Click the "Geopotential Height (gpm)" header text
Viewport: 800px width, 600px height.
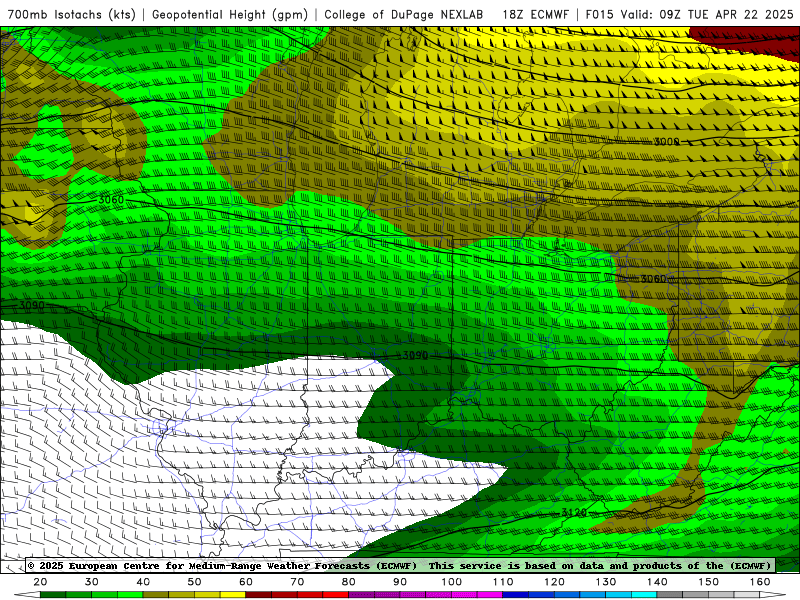pyautogui.click(x=230, y=14)
